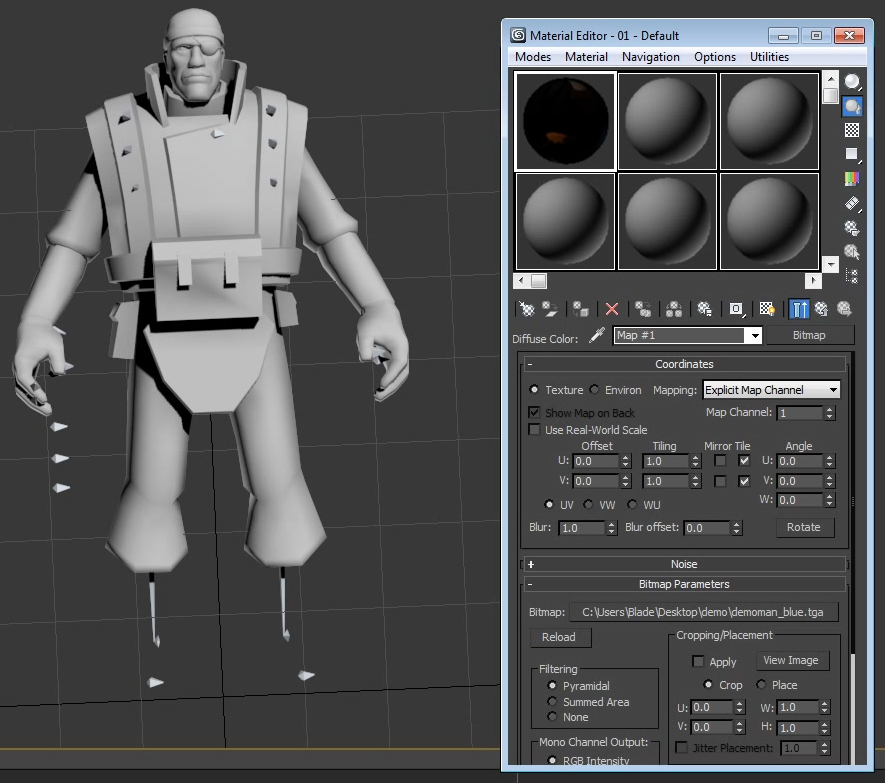Click the View Image button
The width and height of the screenshot is (885, 783).
[790, 660]
